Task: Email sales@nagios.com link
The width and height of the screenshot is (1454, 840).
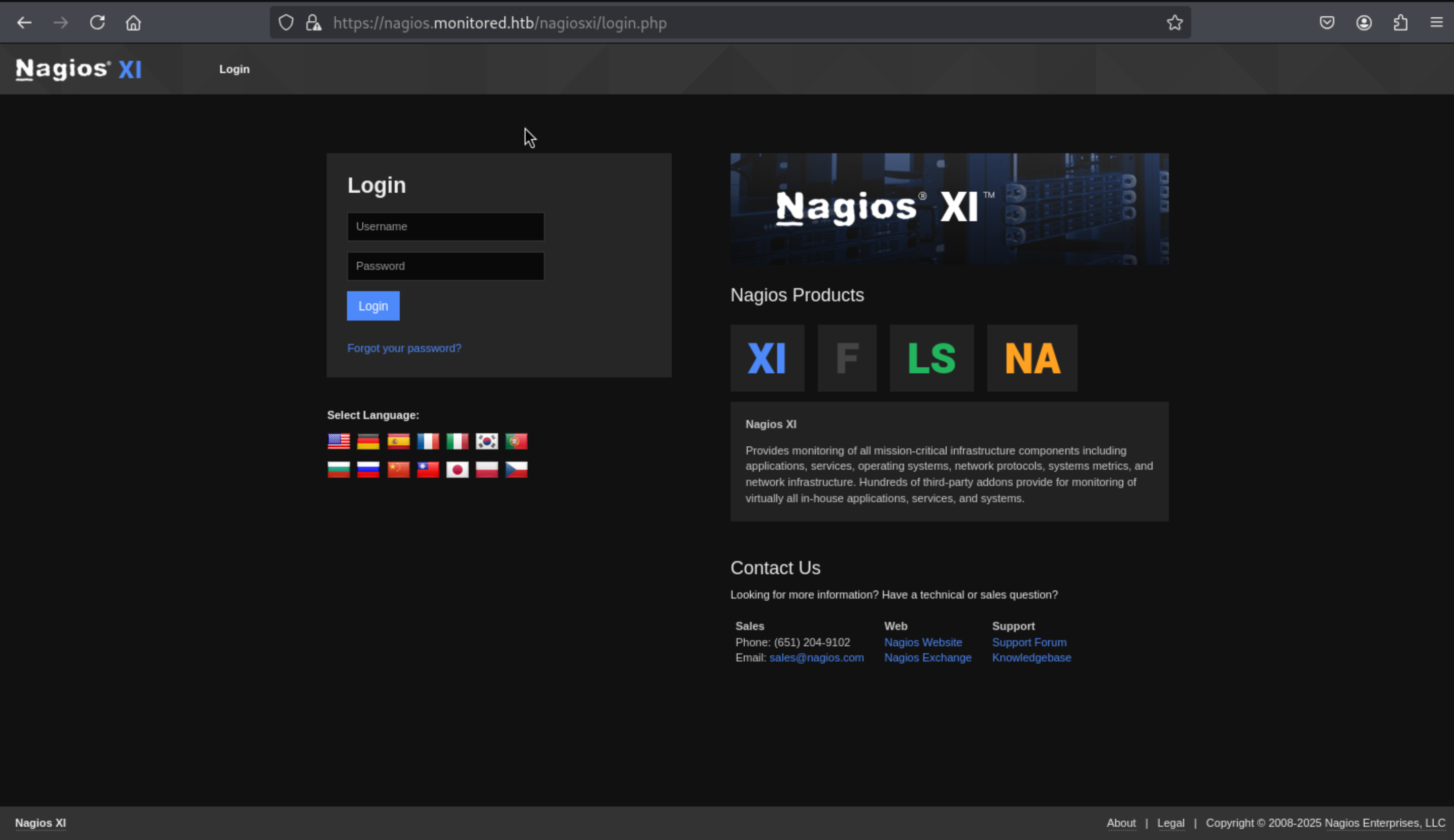Action: click(816, 658)
